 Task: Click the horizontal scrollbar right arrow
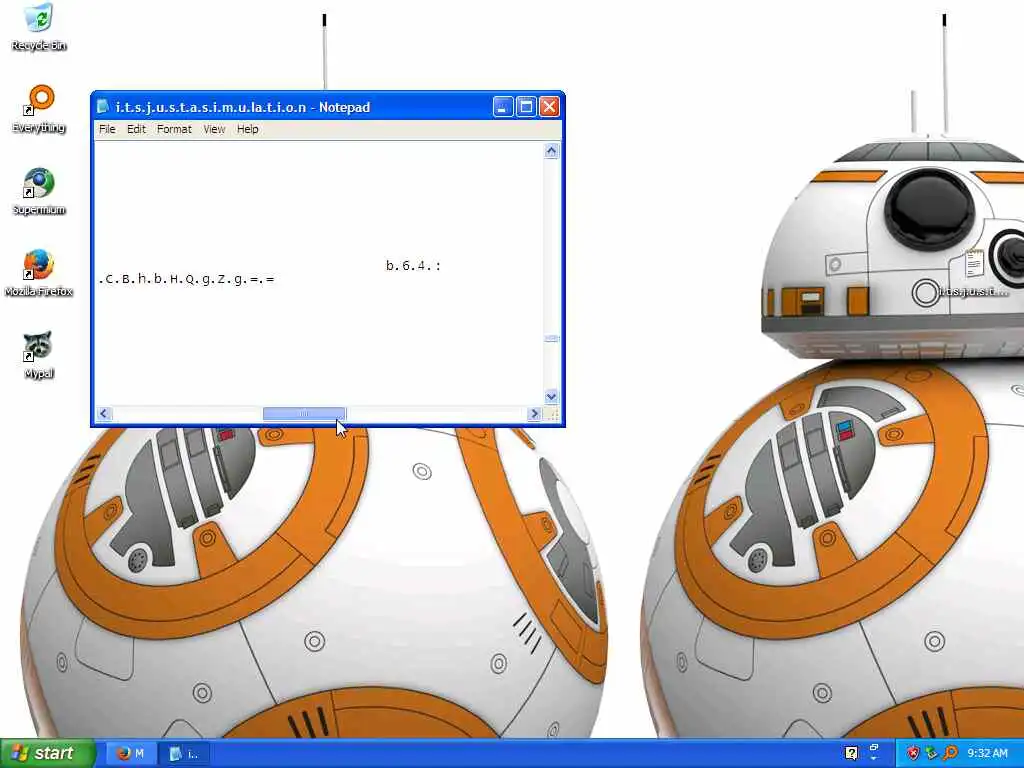pyautogui.click(x=535, y=413)
